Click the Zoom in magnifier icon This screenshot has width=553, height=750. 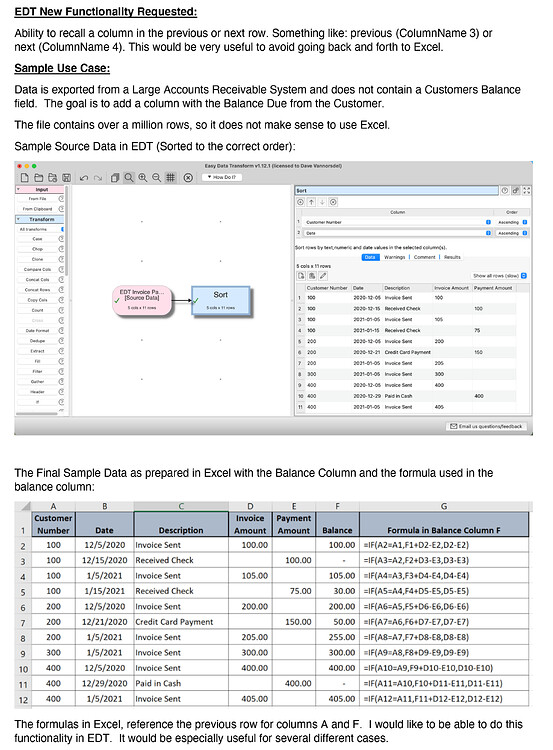pos(143,177)
